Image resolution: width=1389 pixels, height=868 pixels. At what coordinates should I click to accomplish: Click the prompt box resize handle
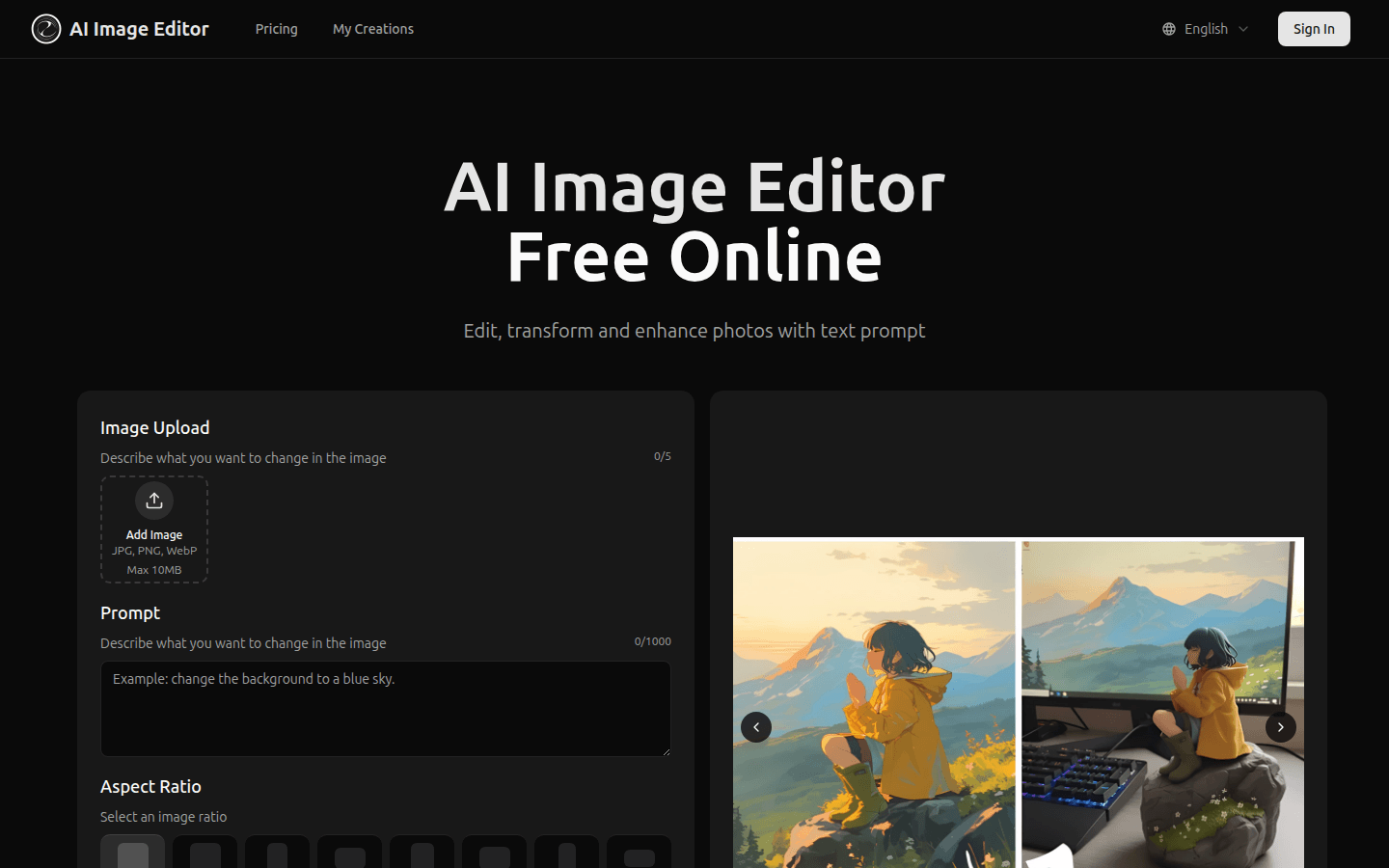(x=666, y=750)
